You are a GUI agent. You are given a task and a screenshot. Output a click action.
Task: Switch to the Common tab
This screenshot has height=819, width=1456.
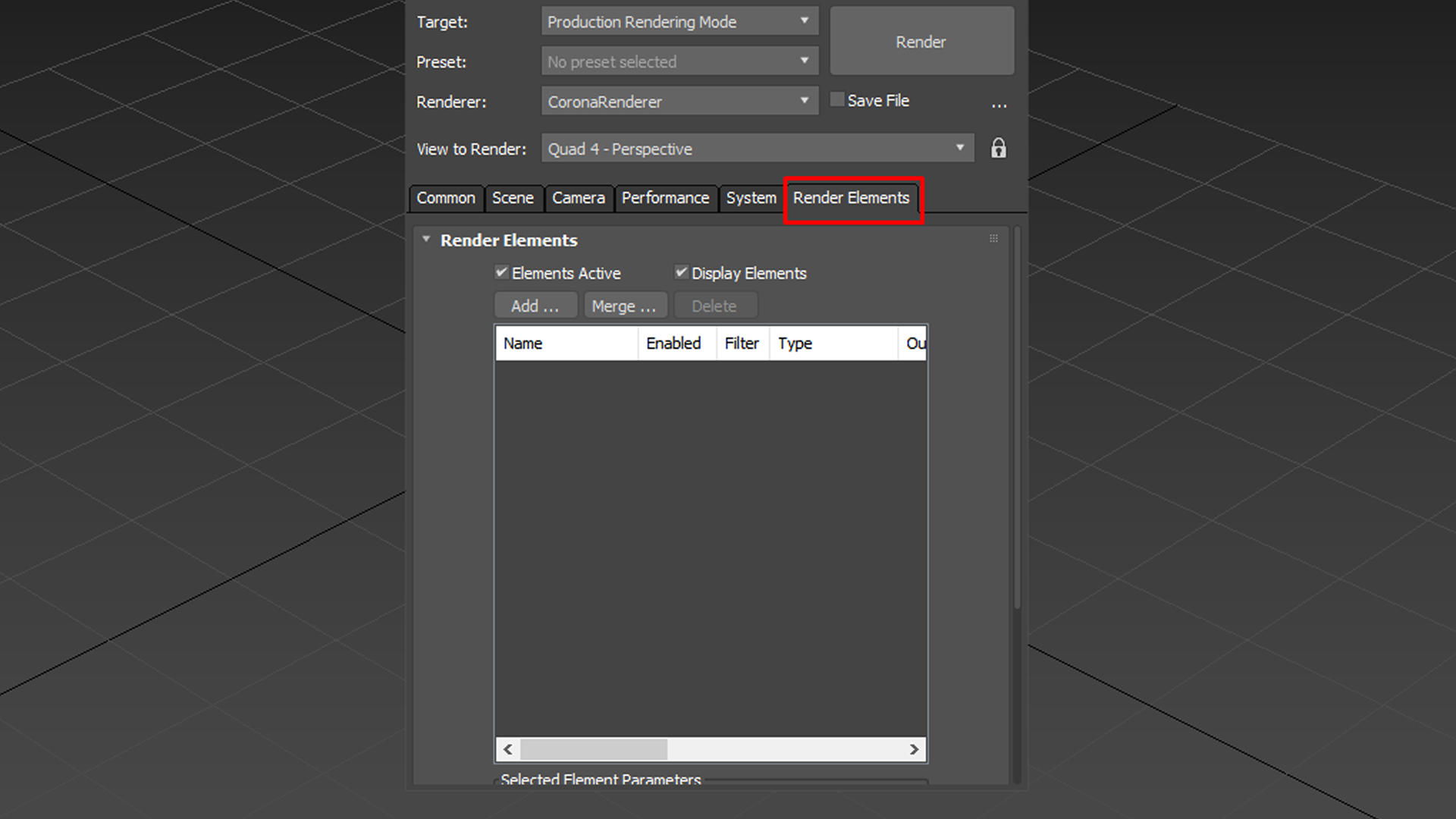pos(446,198)
